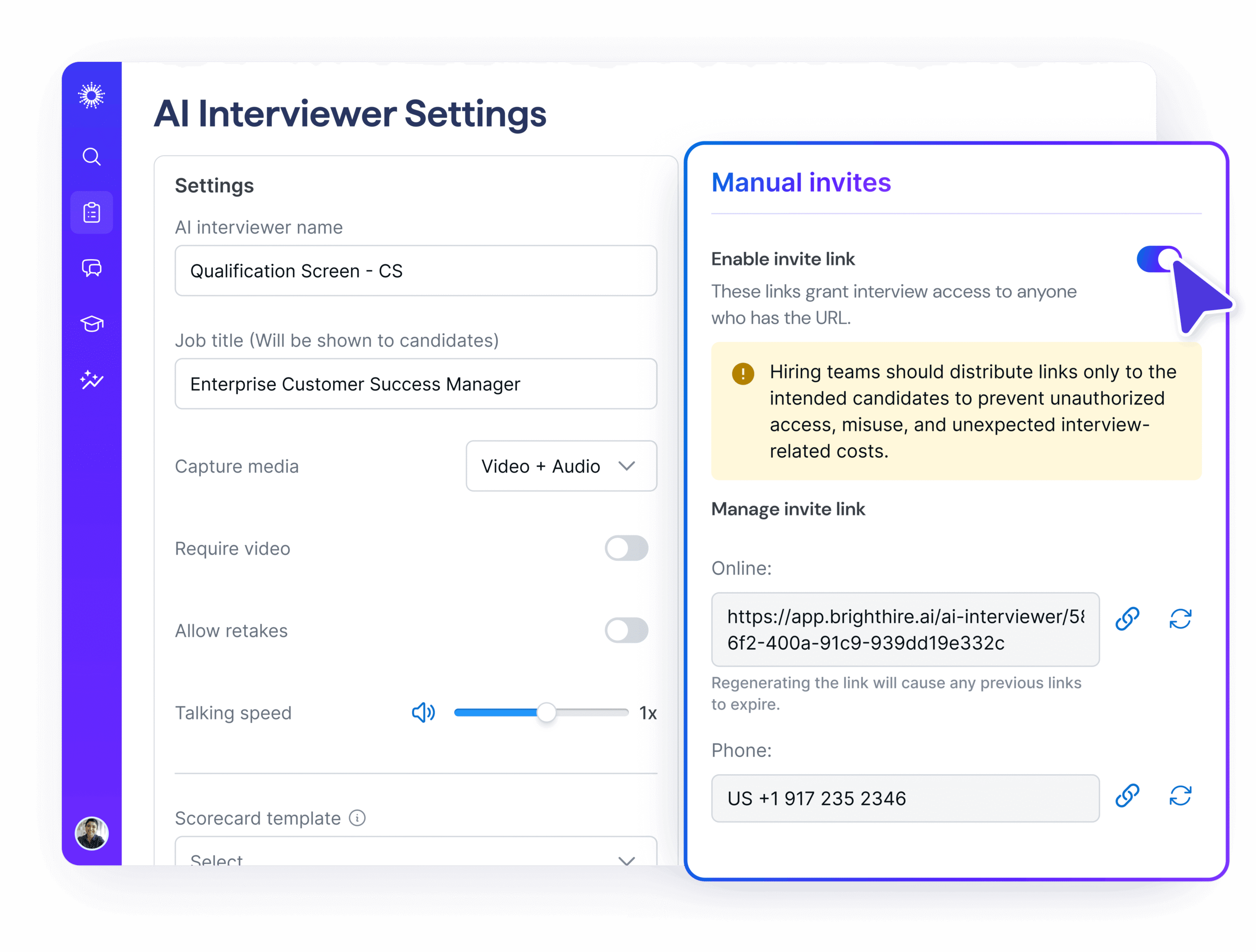Image resolution: width=1256 pixels, height=952 pixels.
Task: Copy the phone number link icon
Action: click(x=1127, y=796)
